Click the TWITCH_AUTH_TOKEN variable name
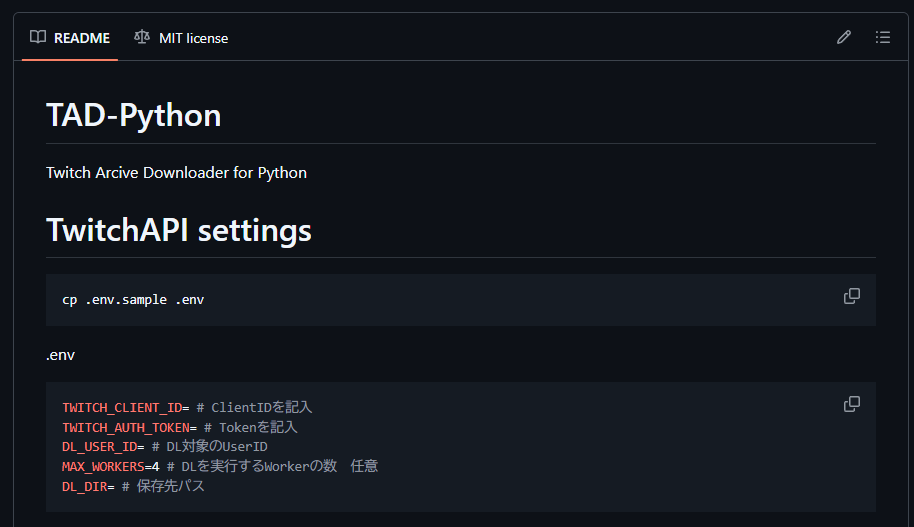Image resolution: width=914 pixels, height=527 pixels. pyautogui.click(x=126, y=427)
